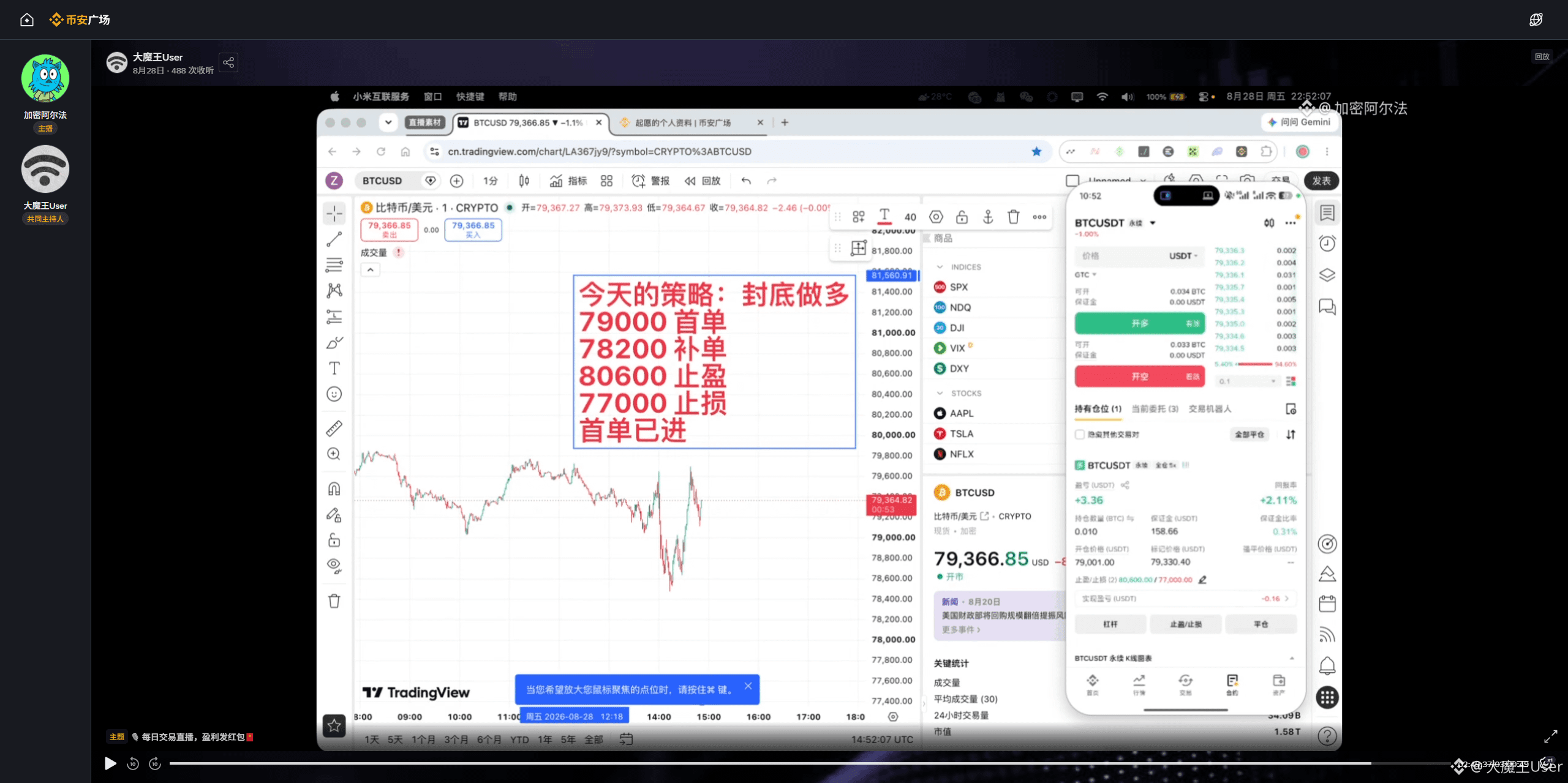Click the green 开多 long button
This screenshot has width=1568, height=783.
(1139, 323)
